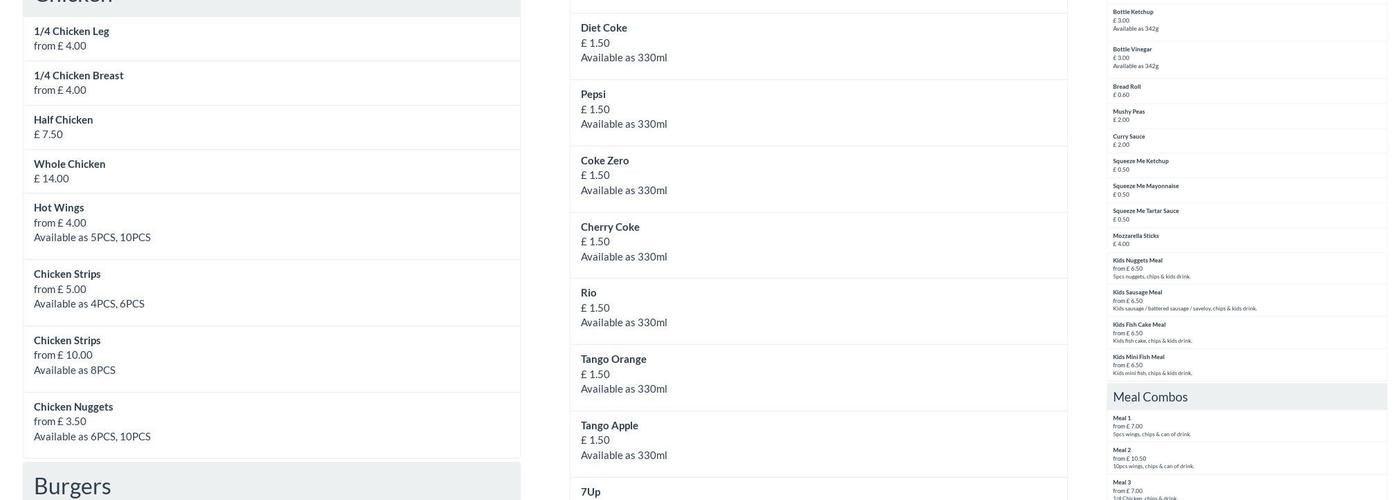Choose Chicken Strips with 4PCS, 6PCS options
1400x500 pixels.
[x=68, y=274]
